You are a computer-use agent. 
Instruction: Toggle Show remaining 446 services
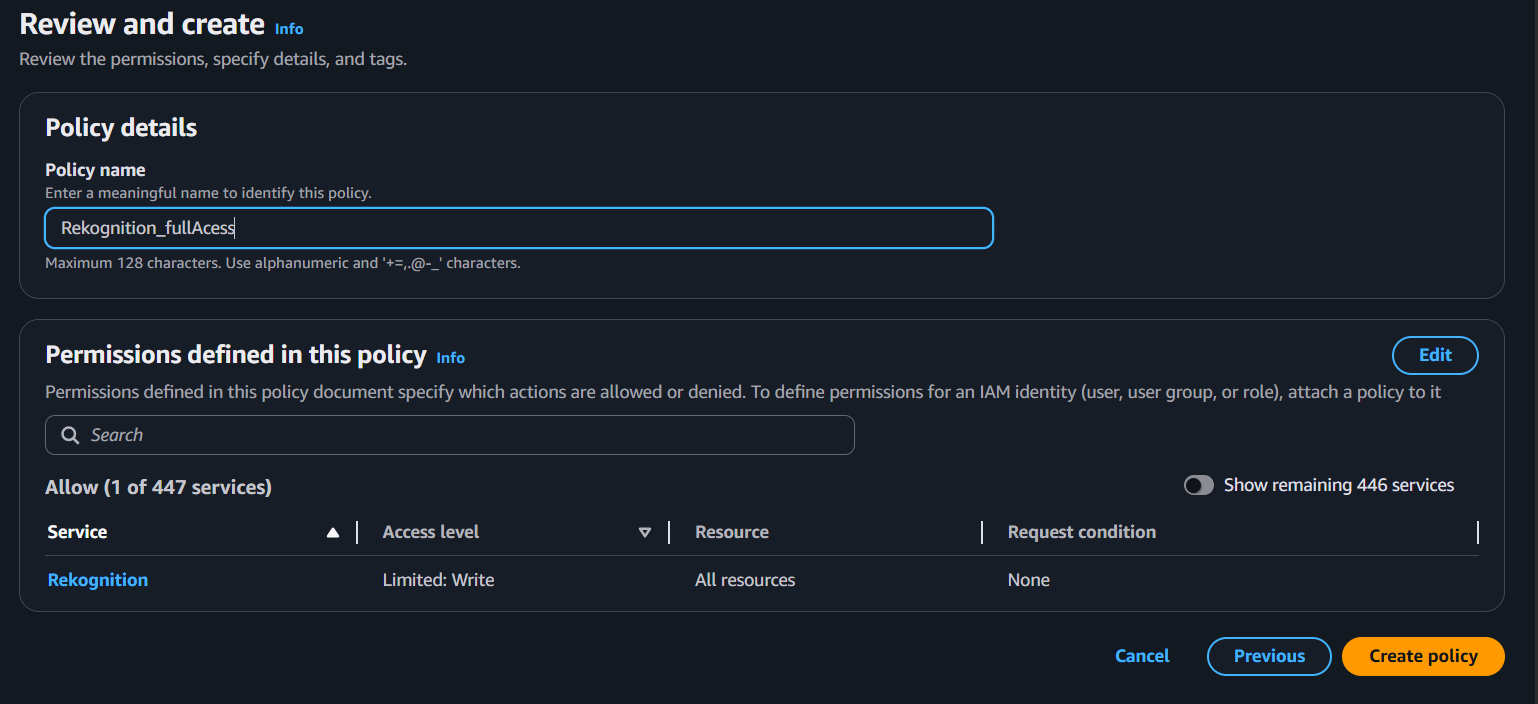pos(1198,485)
